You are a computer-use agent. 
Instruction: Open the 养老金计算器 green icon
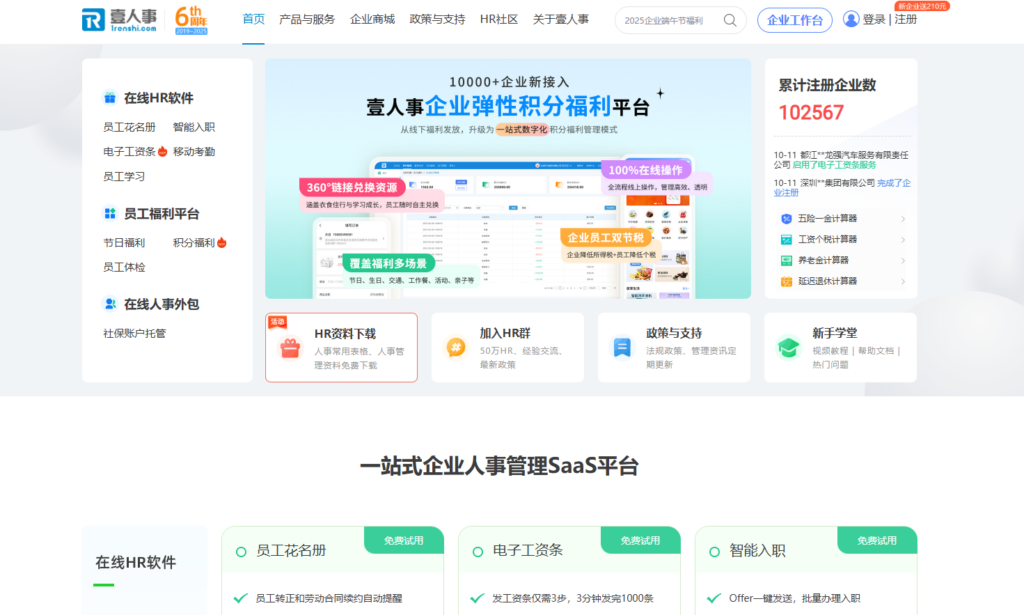785,260
